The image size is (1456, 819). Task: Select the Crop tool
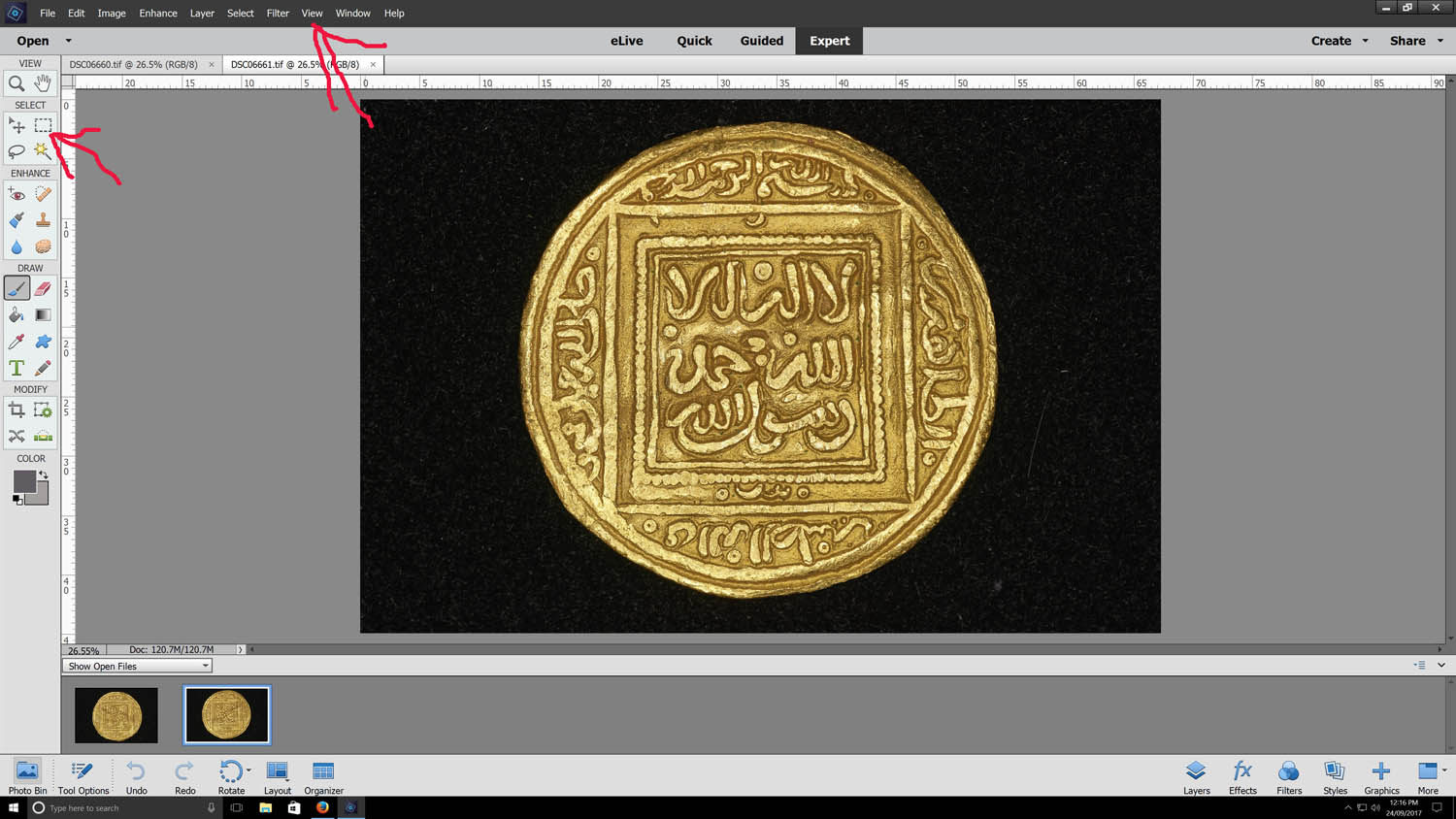(x=17, y=410)
